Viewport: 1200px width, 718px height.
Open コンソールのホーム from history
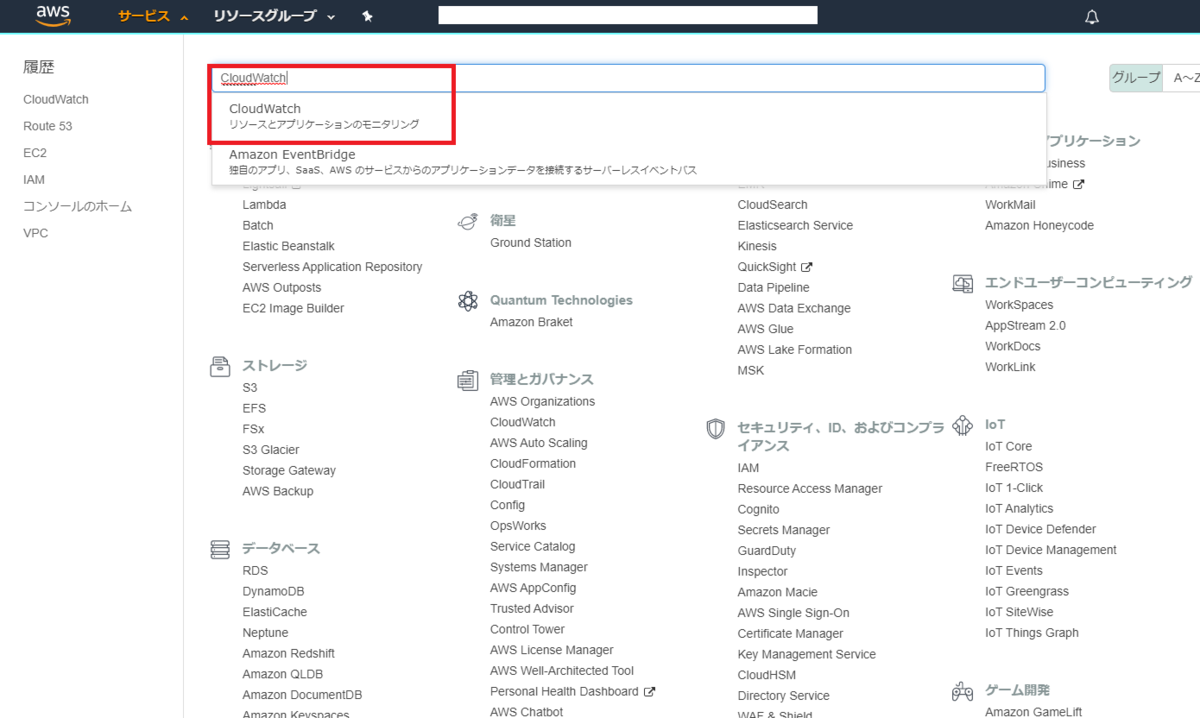(x=78, y=207)
